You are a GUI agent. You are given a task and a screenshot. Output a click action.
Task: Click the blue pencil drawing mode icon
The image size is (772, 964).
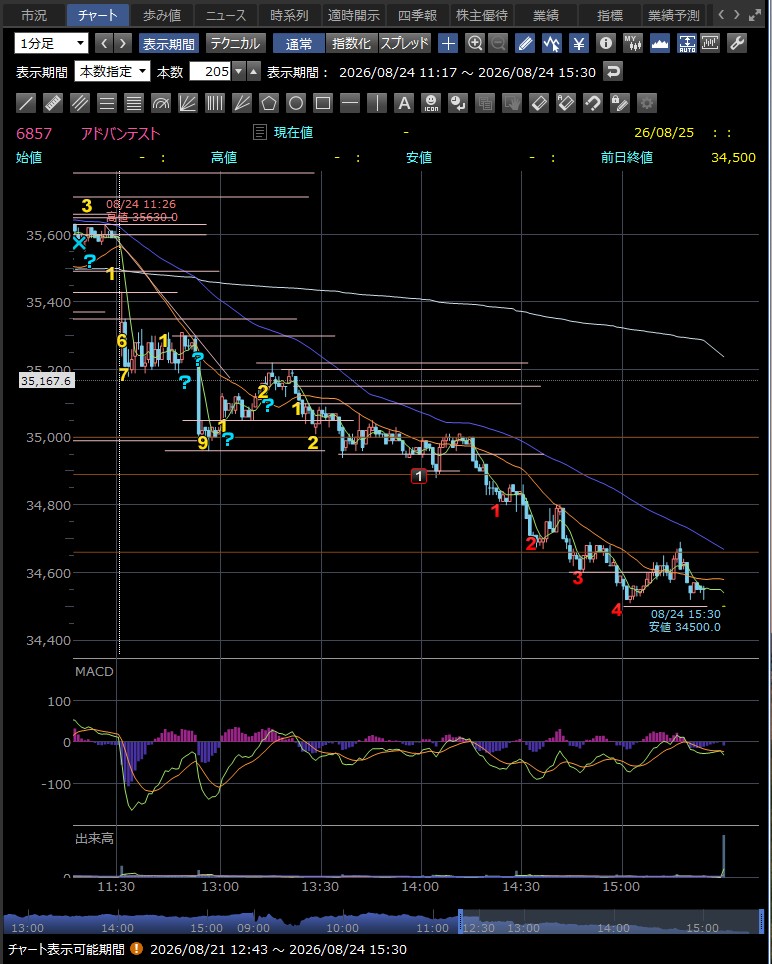(x=524, y=43)
